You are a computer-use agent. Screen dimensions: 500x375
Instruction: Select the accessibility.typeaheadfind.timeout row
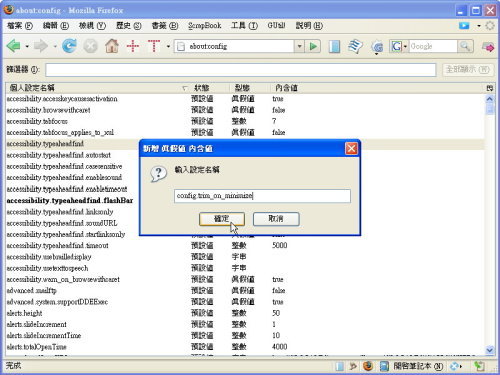[x=245, y=246]
